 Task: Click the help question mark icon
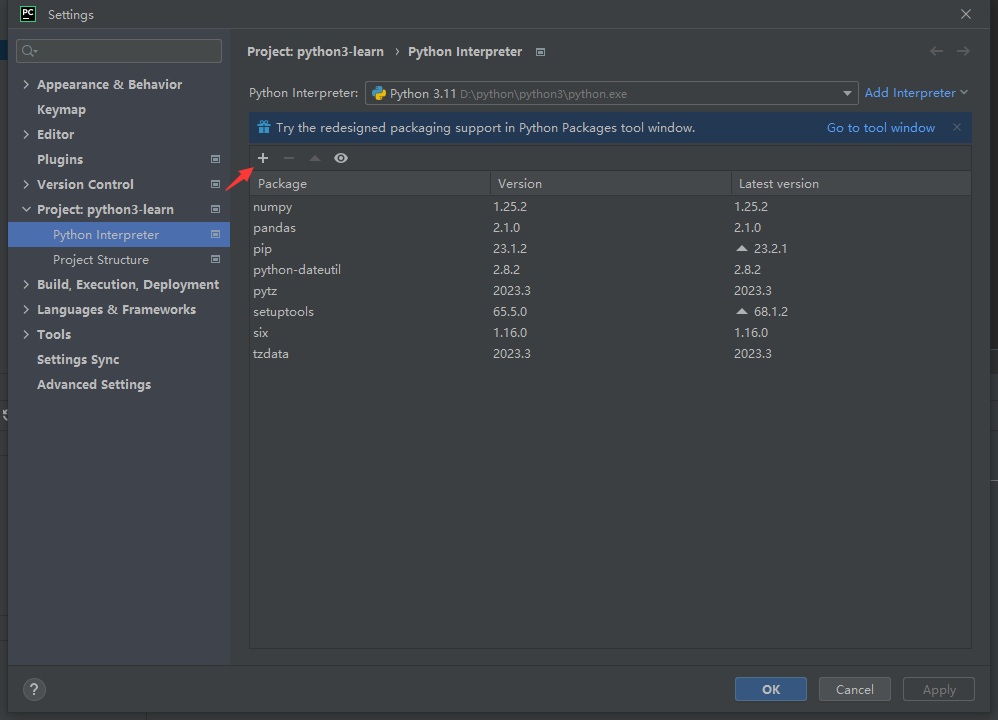tap(35, 689)
